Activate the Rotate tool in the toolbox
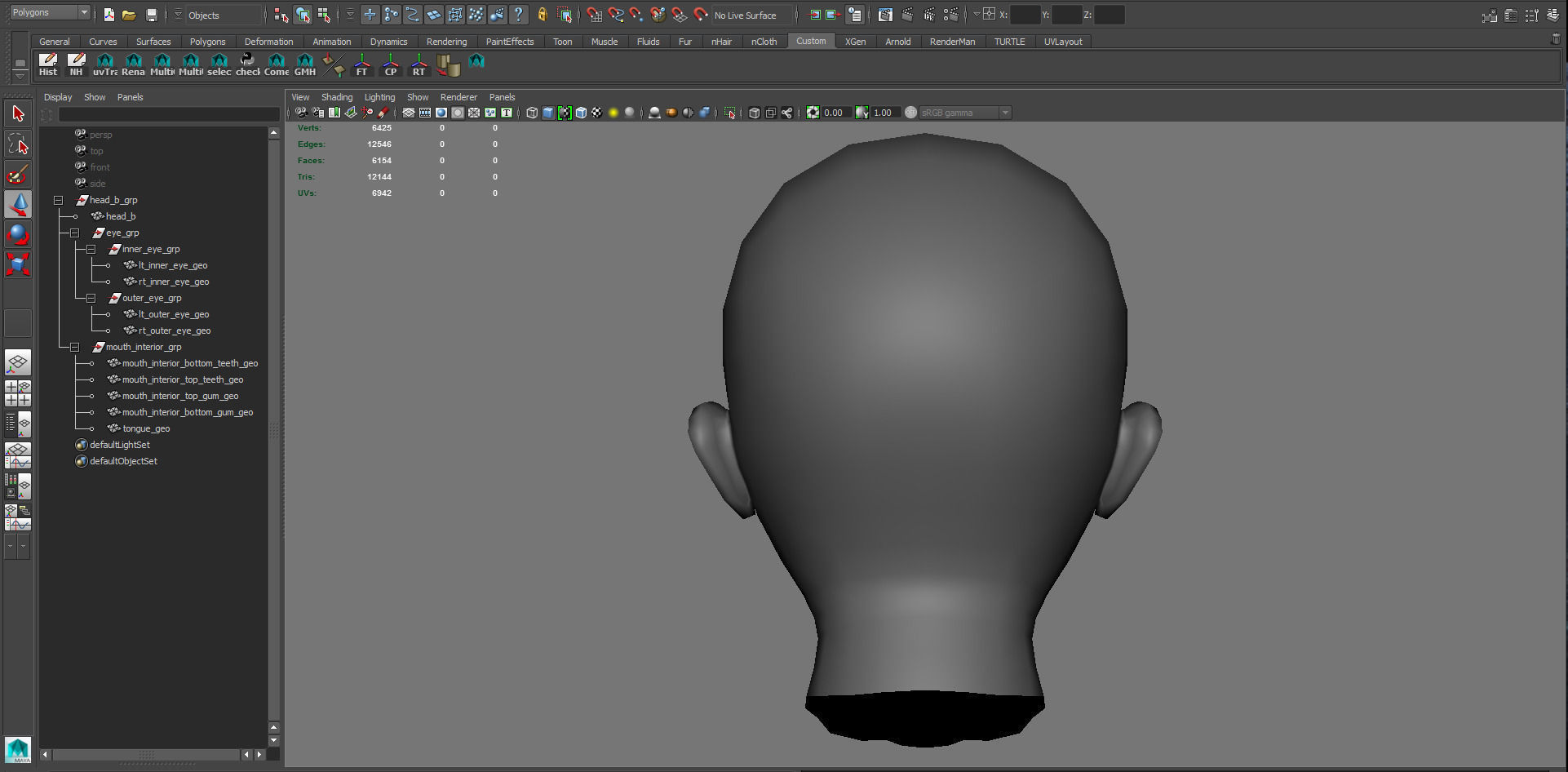Viewport: 1568px width, 772px height. click(18, 234)
